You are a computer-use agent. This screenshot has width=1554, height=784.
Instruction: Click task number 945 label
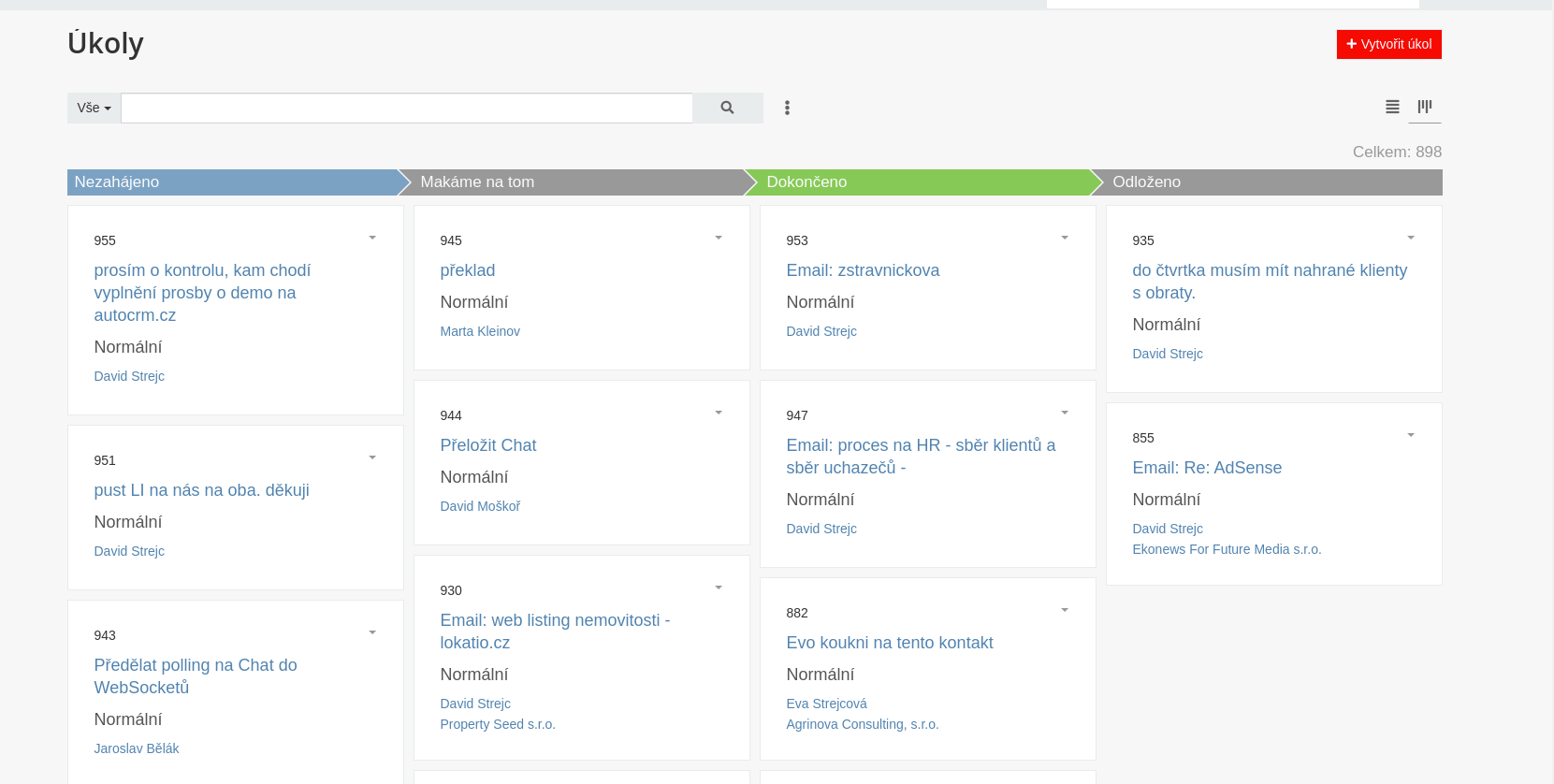[x=451, y=240]
